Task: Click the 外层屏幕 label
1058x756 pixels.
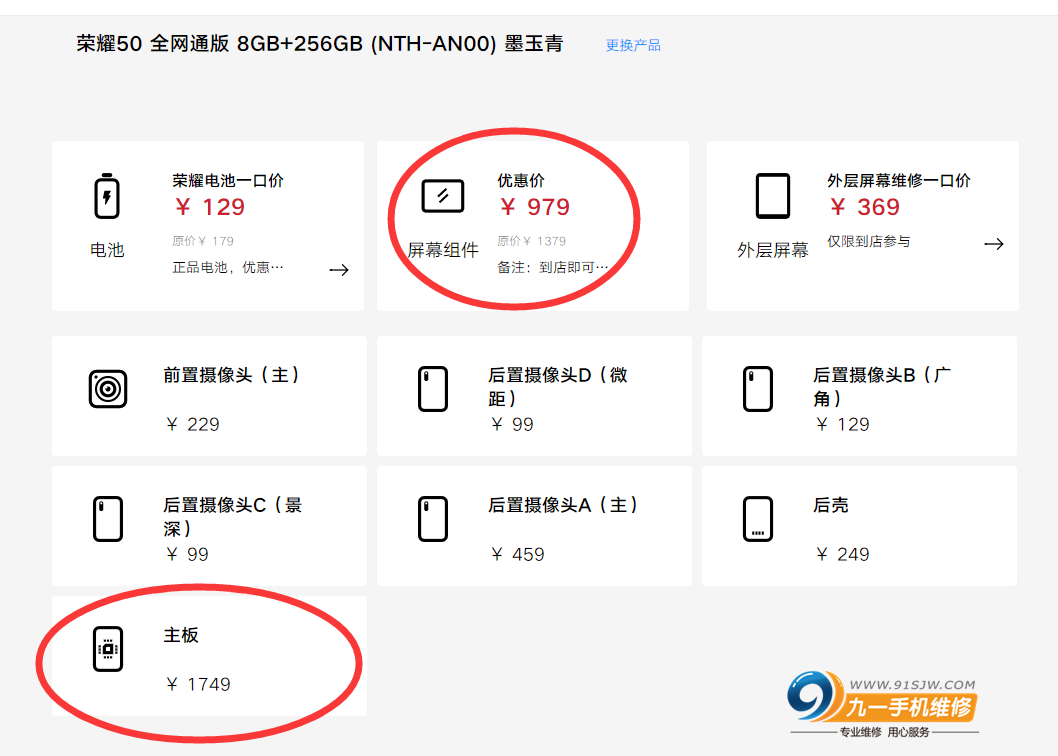Action: tap(773, 250)
